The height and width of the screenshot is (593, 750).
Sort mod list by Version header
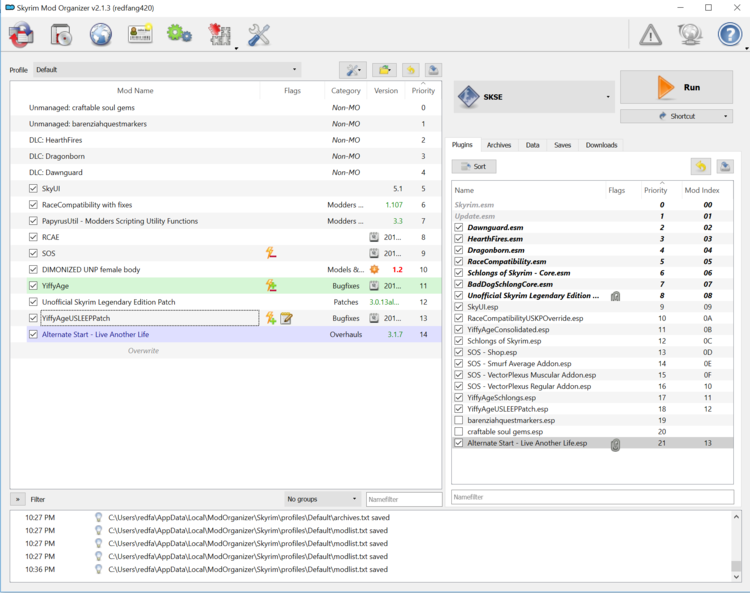386,90
